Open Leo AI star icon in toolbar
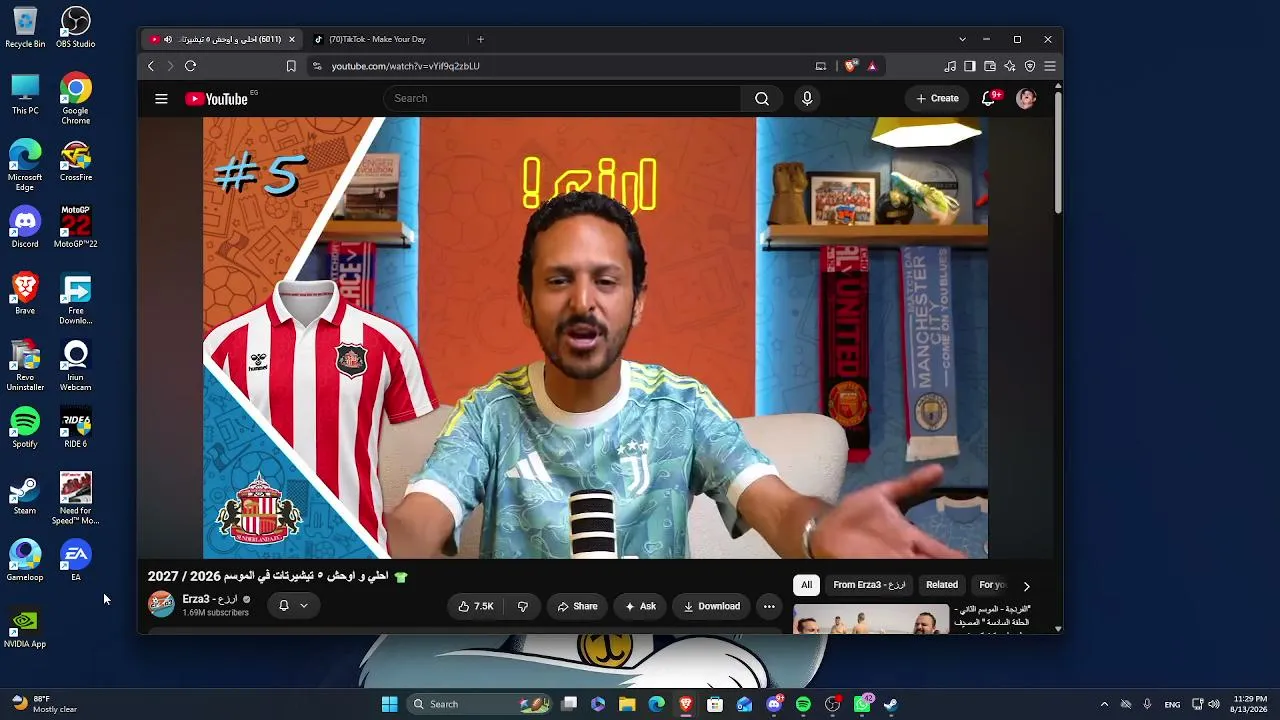1280x720 pixels. (x=1010, y=66)
